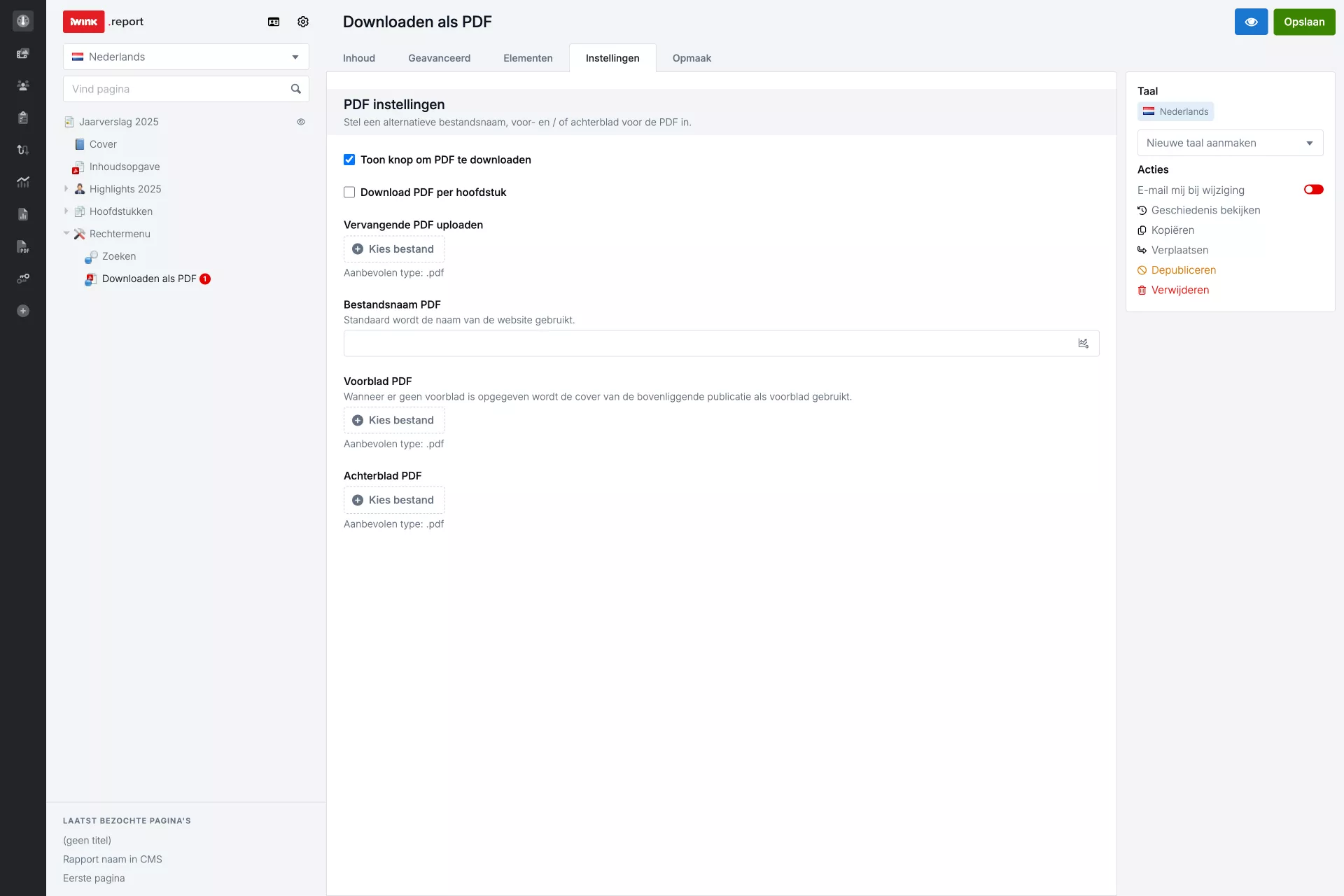
Task: Switch to the Opmaak tab
Action: (692, 58)
